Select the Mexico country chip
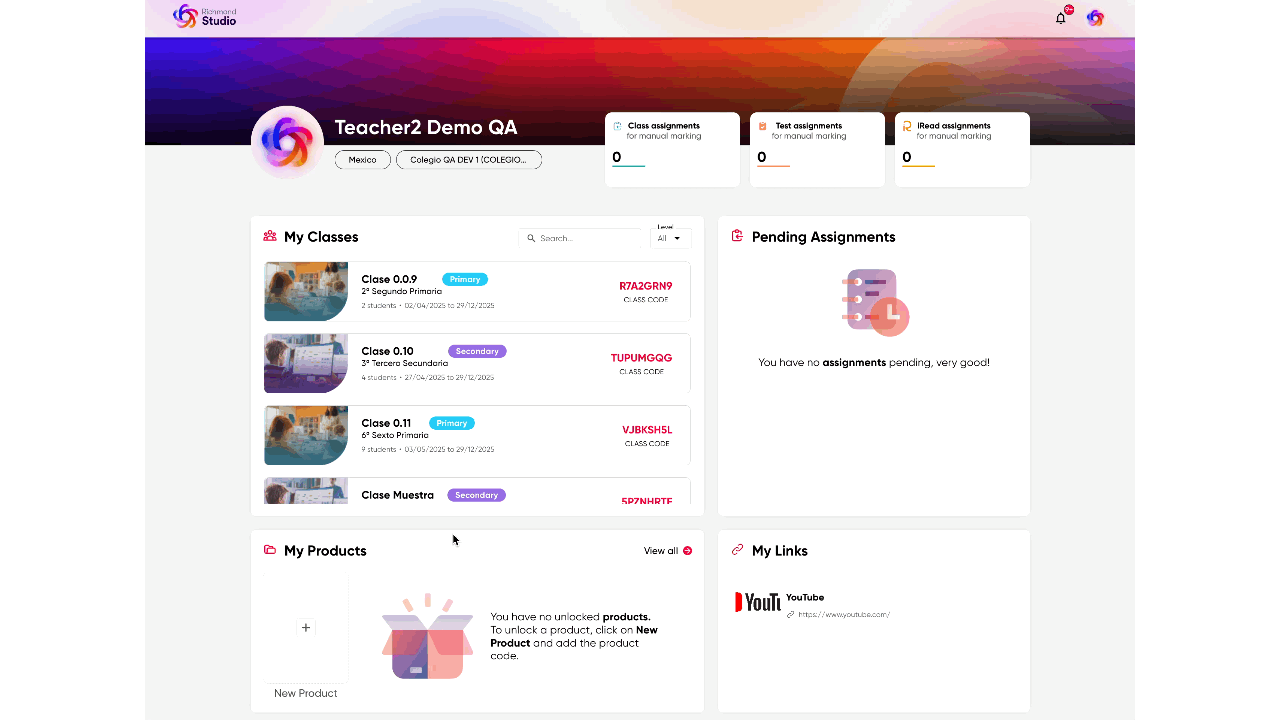 [363, 160]
